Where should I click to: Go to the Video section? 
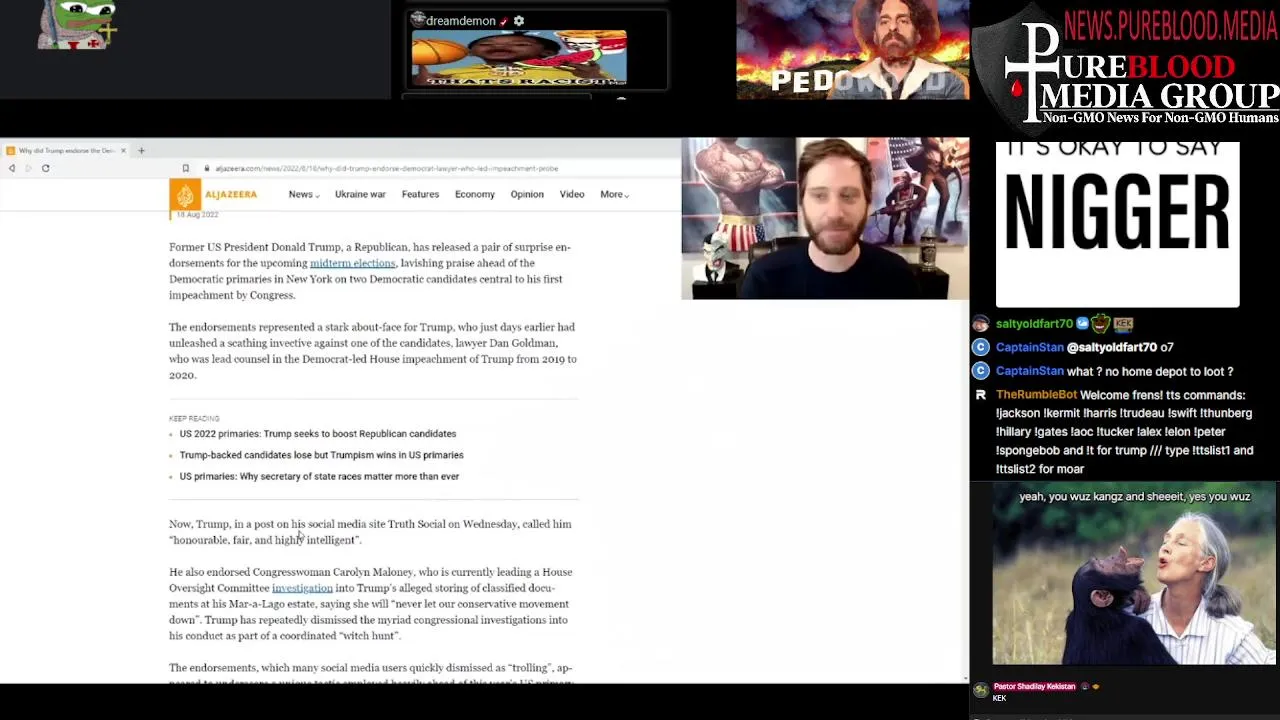pos(572,194)
